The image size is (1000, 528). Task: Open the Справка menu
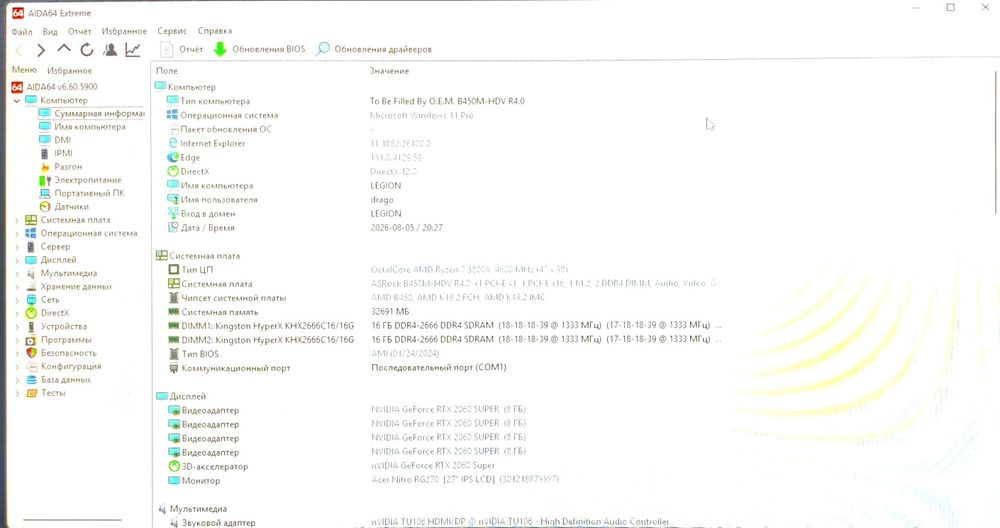pyautogui.click(x=215, y=31)
